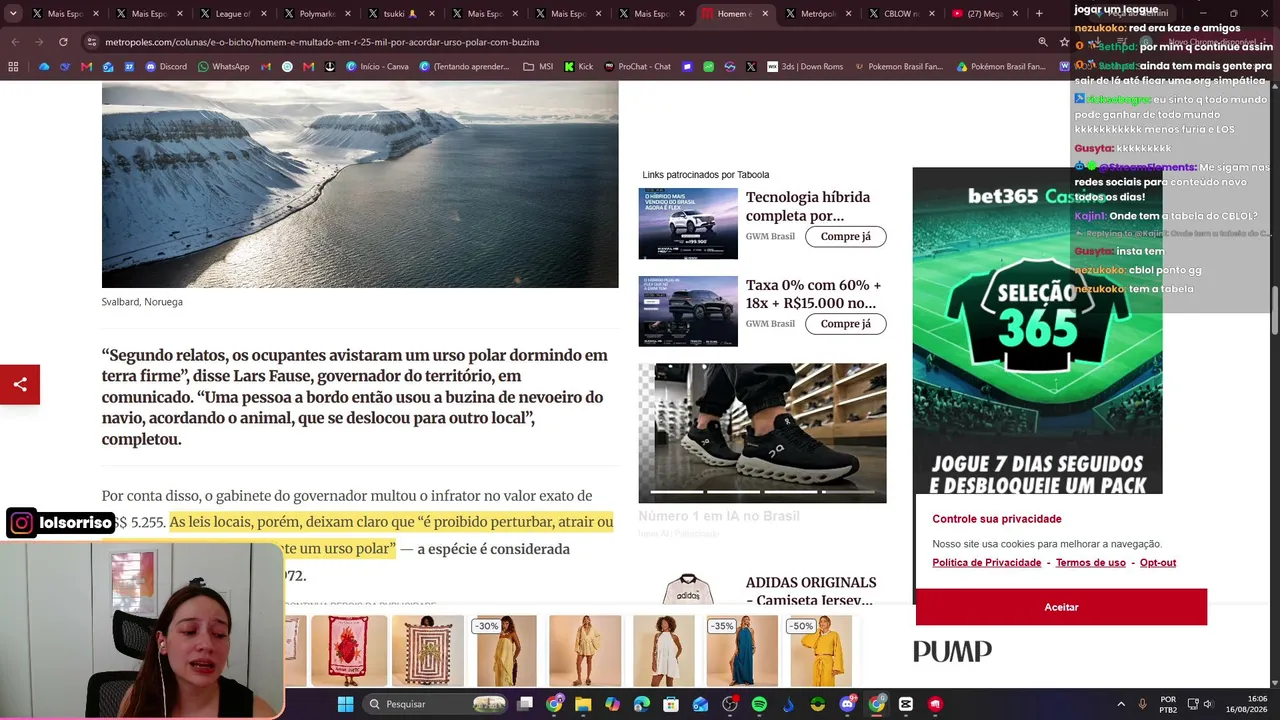Image resolution: width=1280 pixels, height=720 pixels.
Task: Click the white GWM car ad thumbnail
Action: coord(688,223)
